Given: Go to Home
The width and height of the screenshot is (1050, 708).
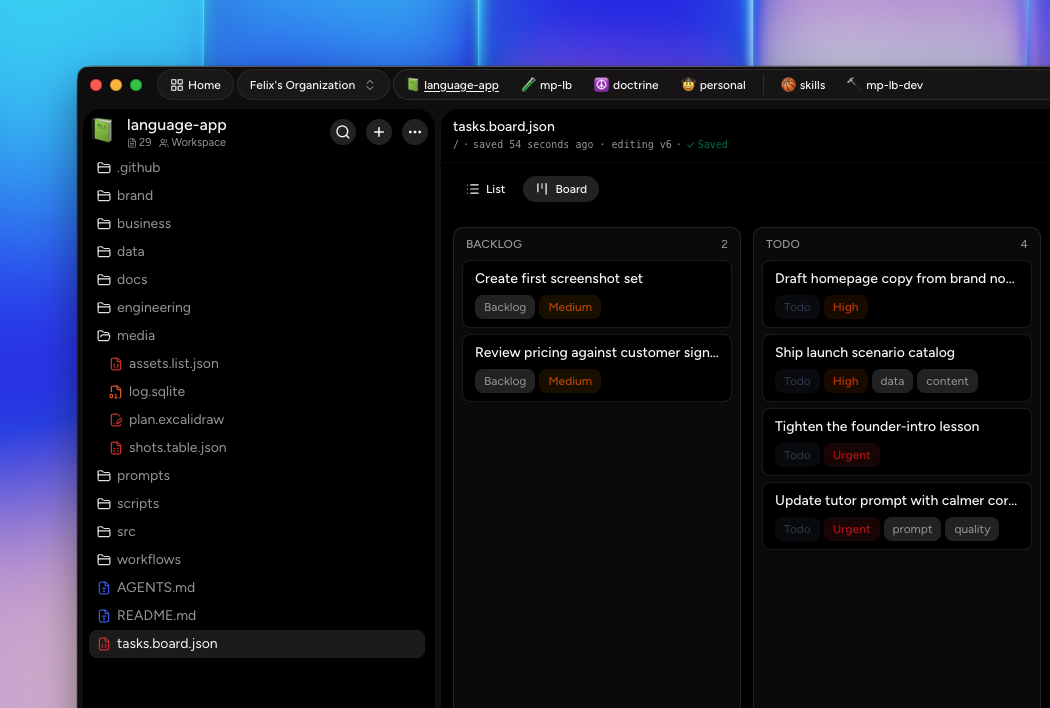Looking at the screenshot, I should point(196,85).
